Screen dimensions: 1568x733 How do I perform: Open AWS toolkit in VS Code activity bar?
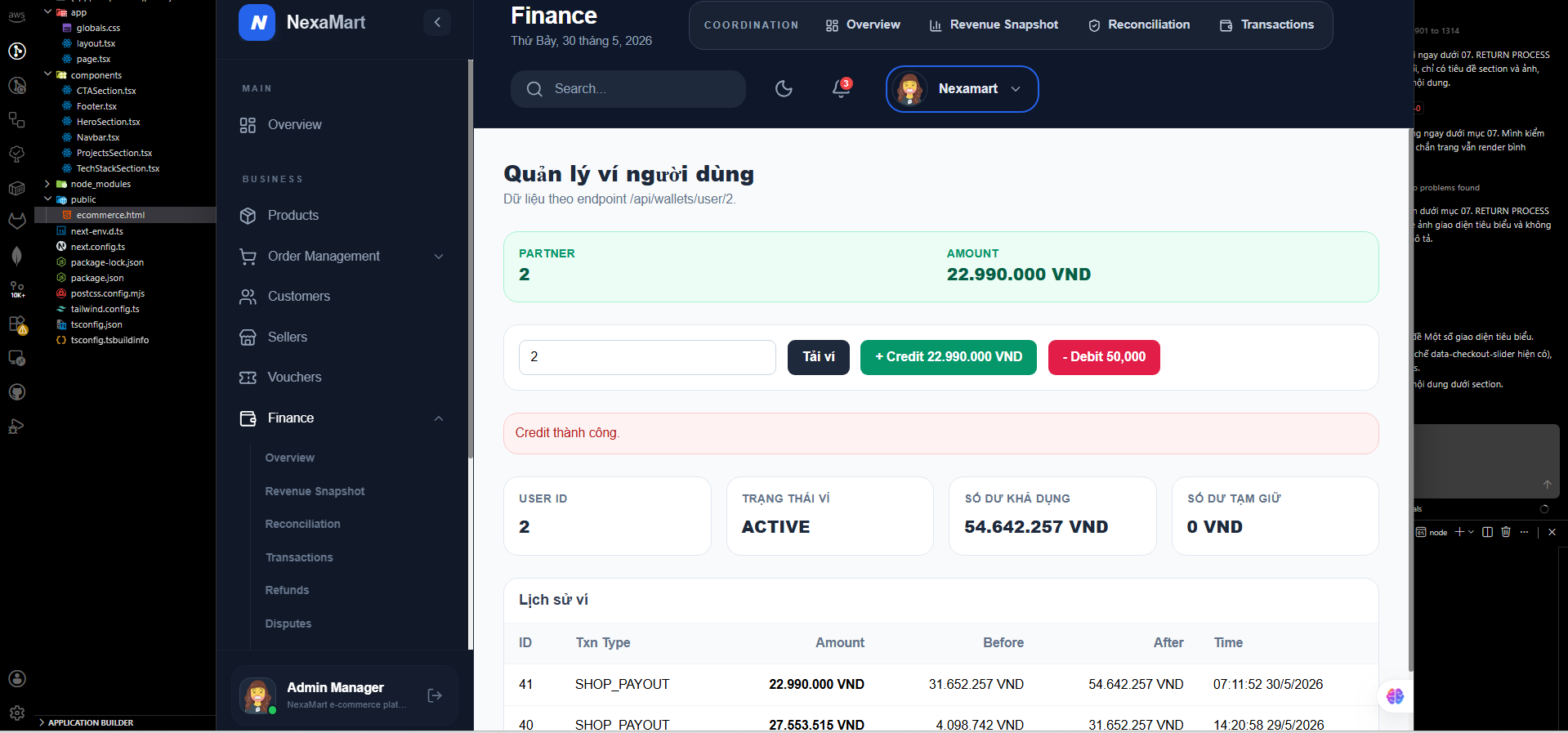16,16
